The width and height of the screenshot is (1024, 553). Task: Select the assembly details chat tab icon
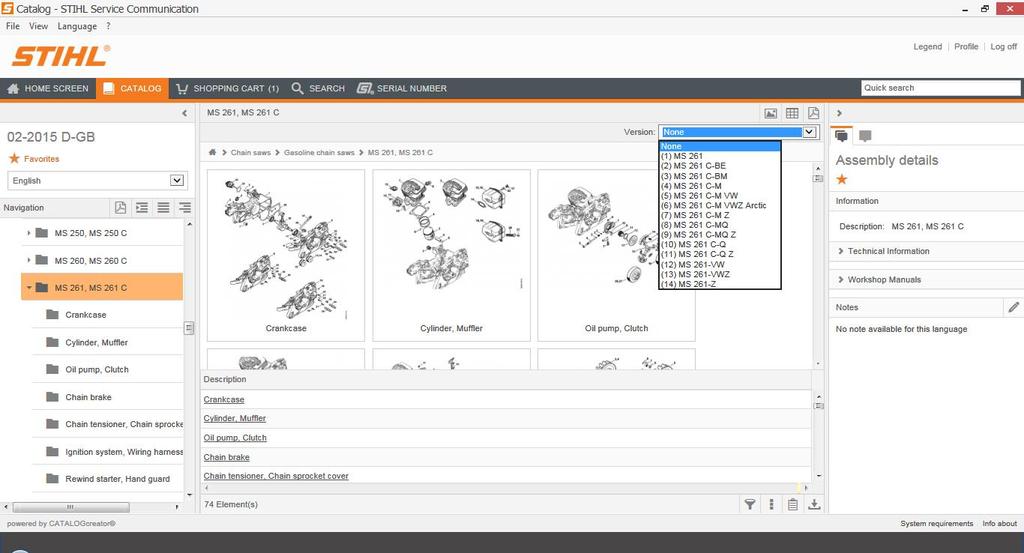(x=841, y=136)
